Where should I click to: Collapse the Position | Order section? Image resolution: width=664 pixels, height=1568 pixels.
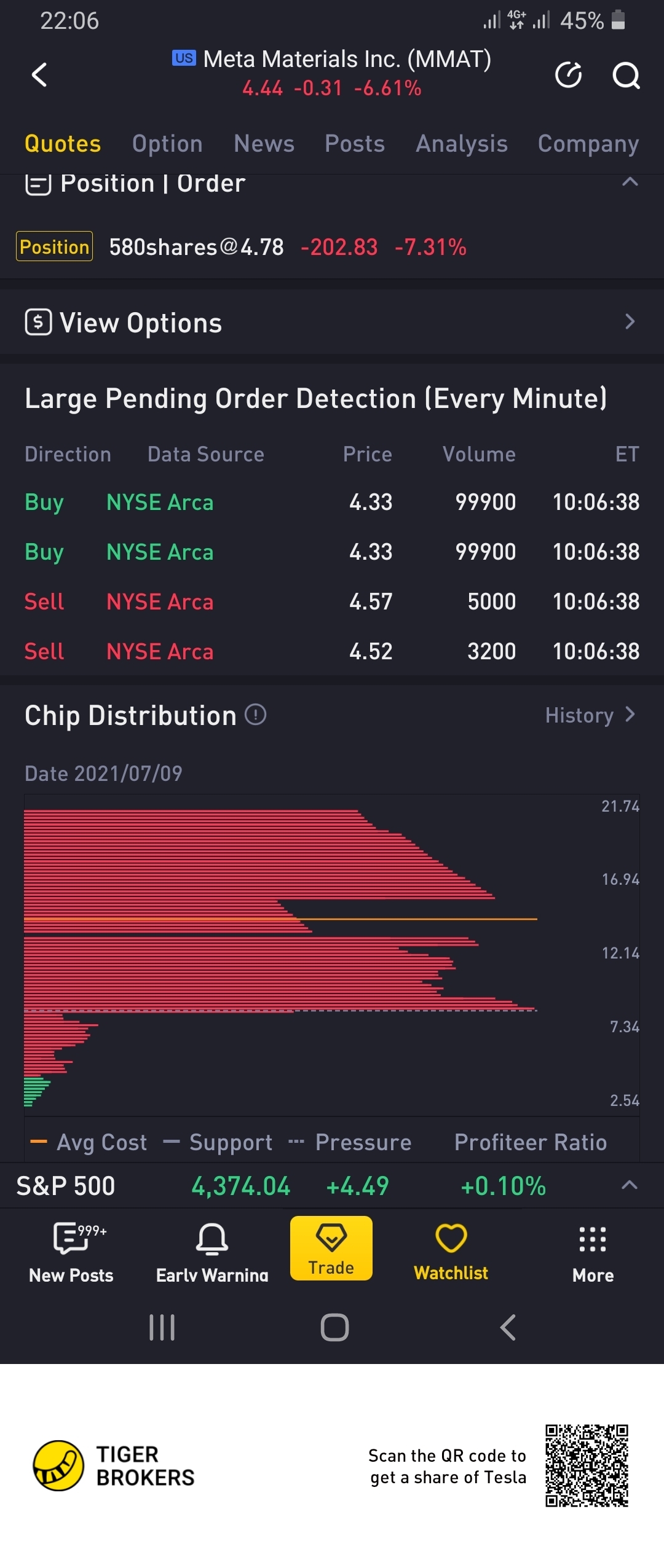pyautogui.click(x=630, y=182)
